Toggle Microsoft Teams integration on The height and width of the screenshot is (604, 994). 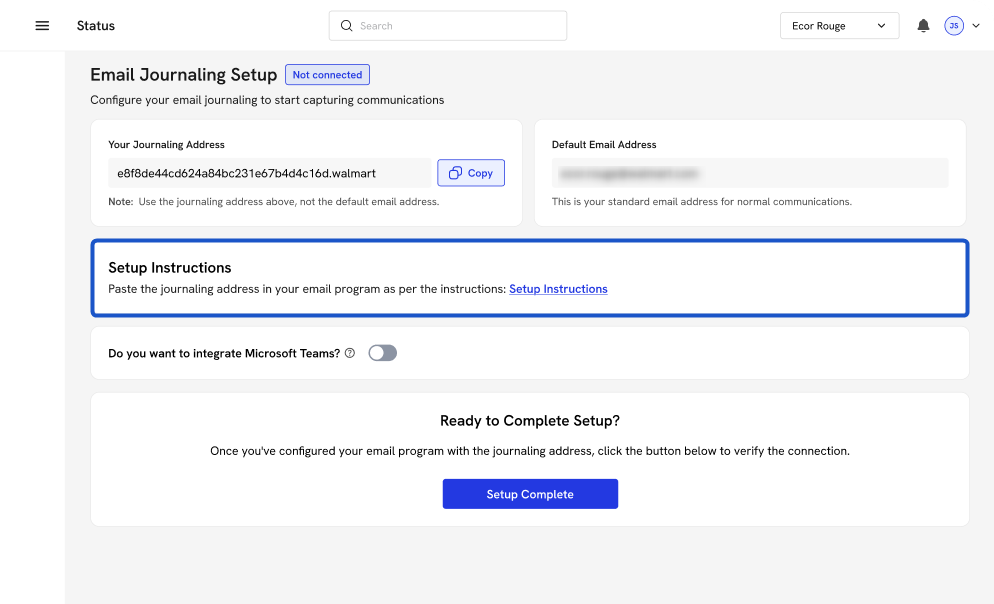tap(382, 353)
